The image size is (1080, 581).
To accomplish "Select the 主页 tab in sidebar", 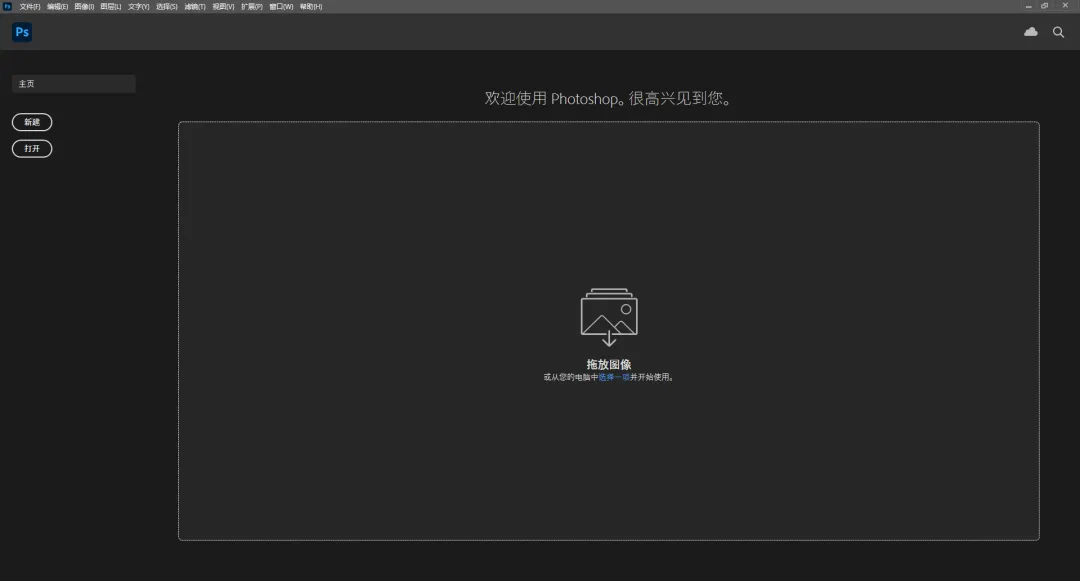I will [x=74, y=83].
